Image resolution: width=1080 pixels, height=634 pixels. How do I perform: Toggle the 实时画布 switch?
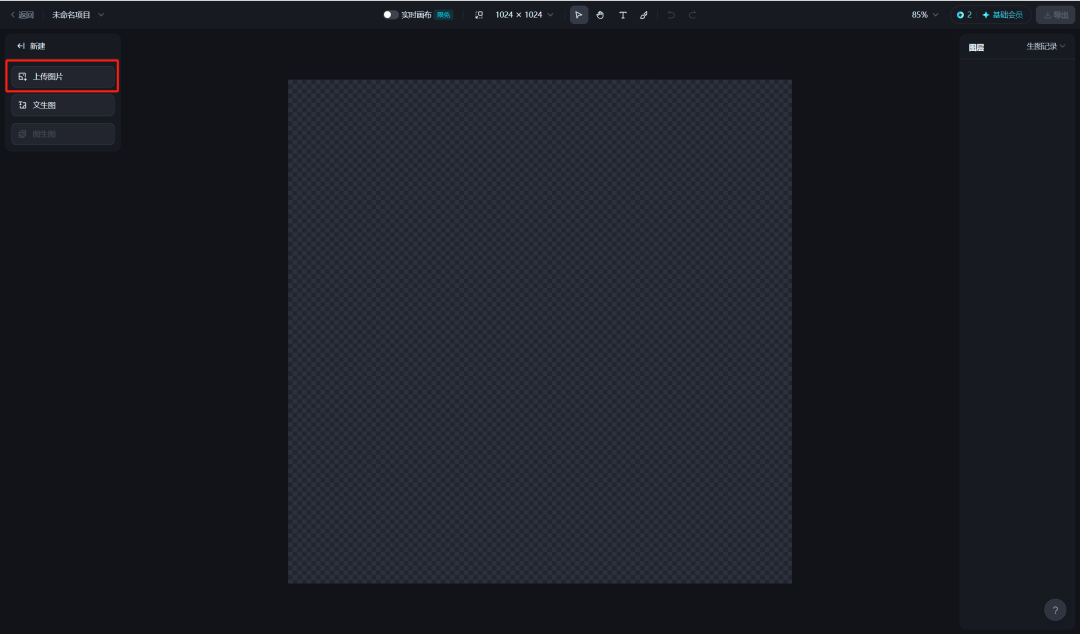[x=390, y=15]
